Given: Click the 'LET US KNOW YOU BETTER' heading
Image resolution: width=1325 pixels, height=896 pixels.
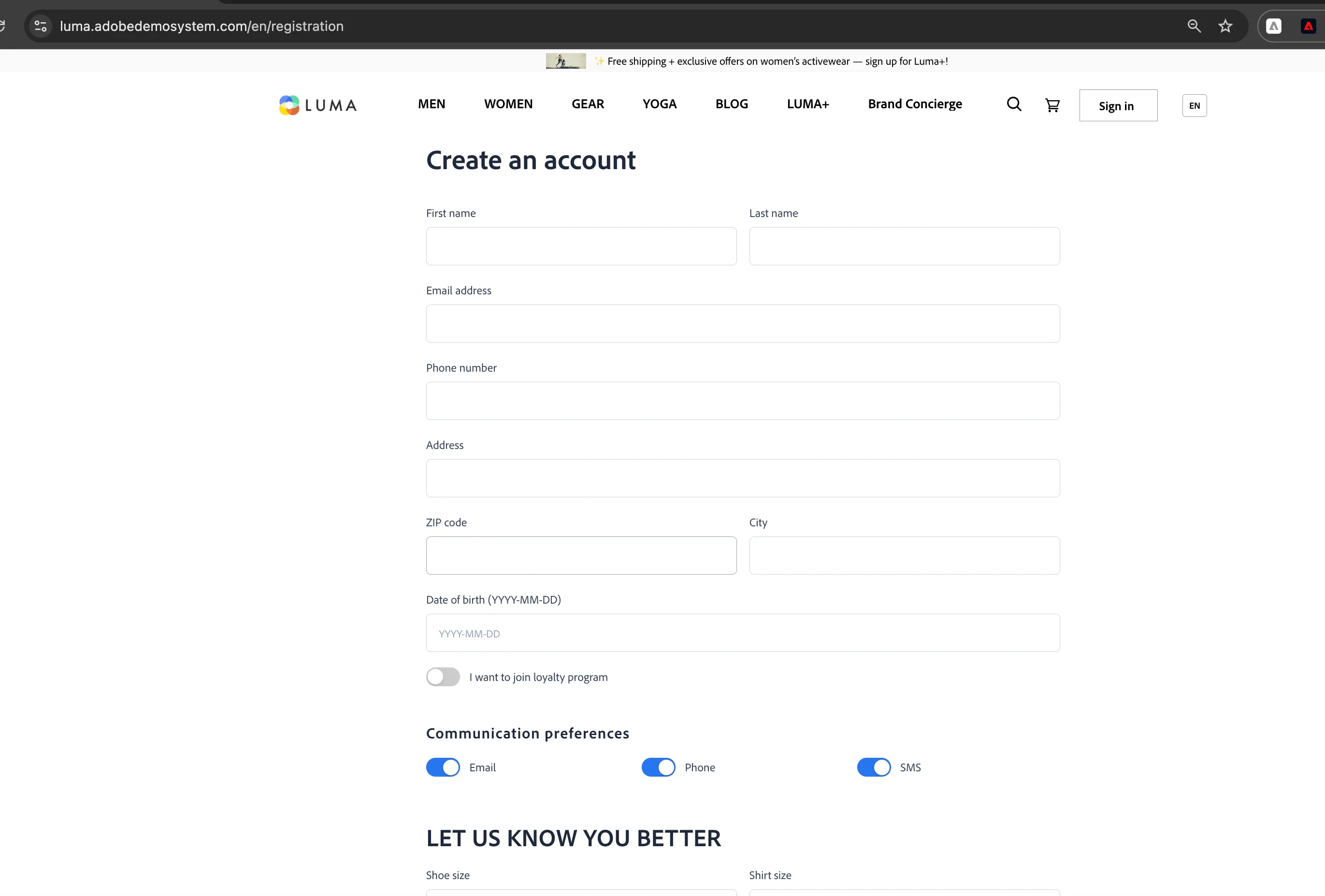Looking at the screenshot, I should tap(574, 838).
